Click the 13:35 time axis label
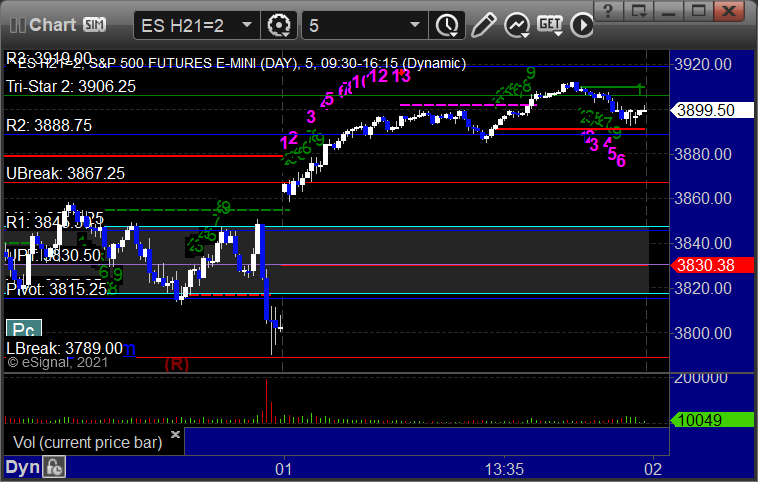Image resolution: width=758 pixels, height=482 pixels. click(504, 469)
